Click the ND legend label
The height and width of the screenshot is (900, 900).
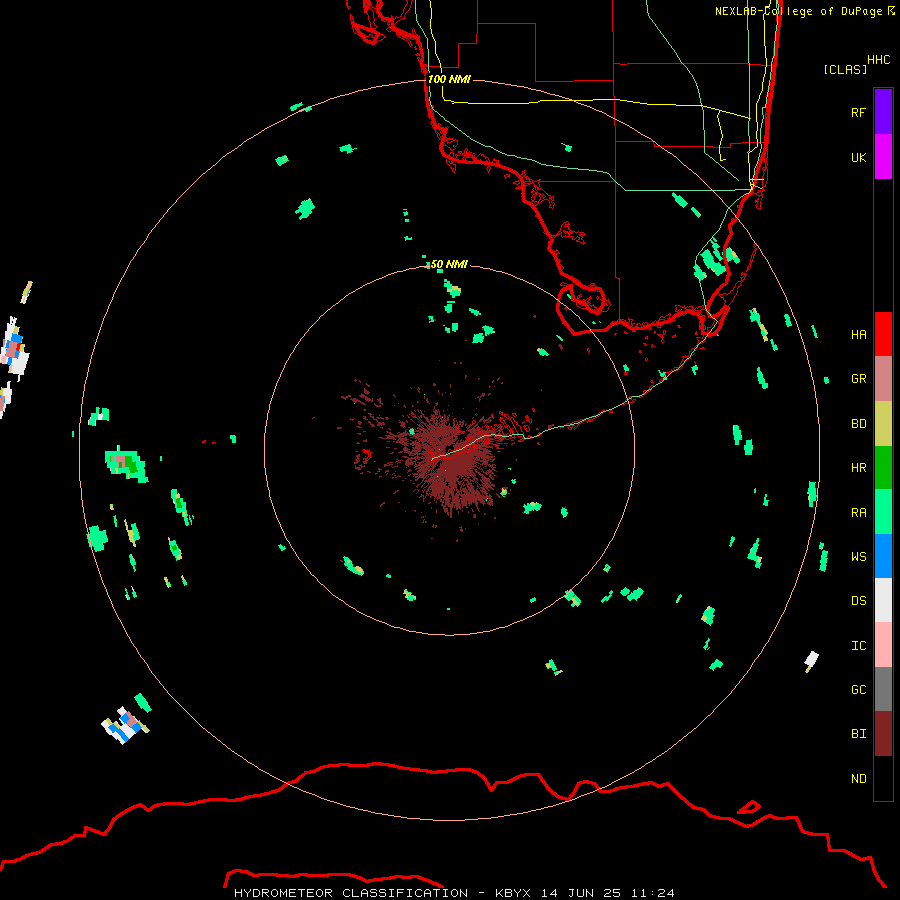click(x=858, y=778)
